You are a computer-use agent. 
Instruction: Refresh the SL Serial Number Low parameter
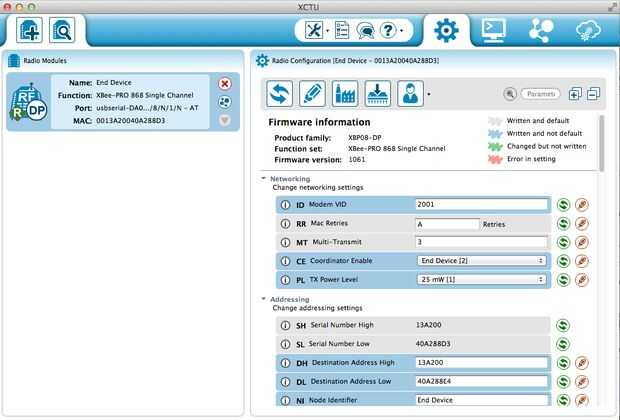[563, 344]
